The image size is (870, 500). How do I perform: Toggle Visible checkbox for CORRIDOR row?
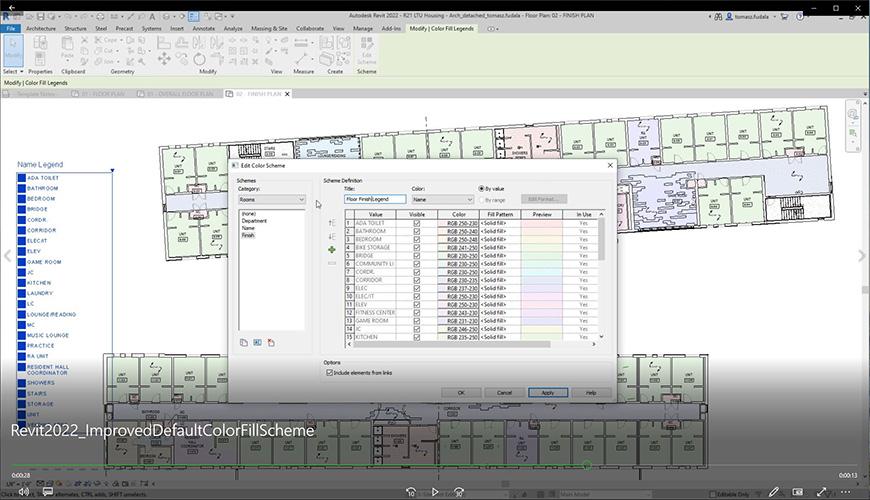pyautogui.click(x=417, y=280)
